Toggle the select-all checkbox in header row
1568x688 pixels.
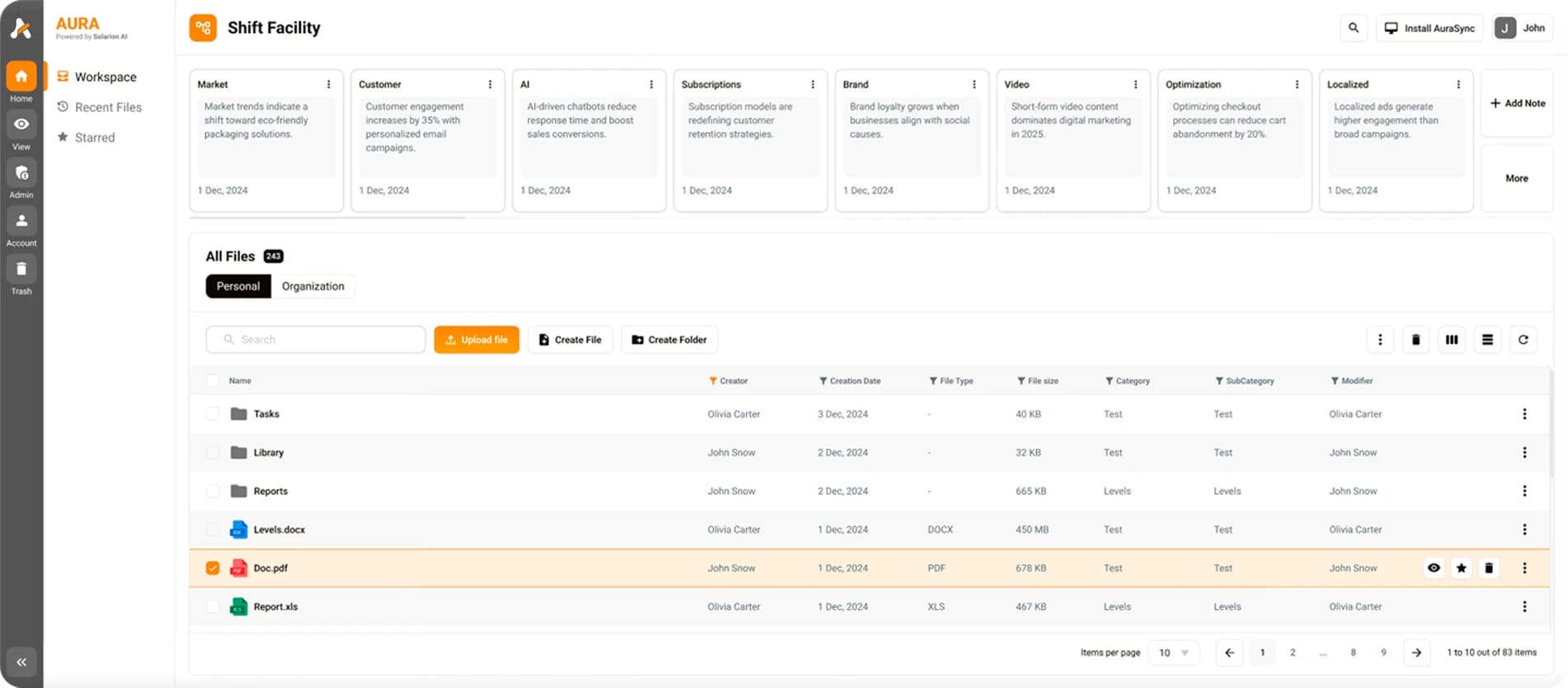[213, 381]
